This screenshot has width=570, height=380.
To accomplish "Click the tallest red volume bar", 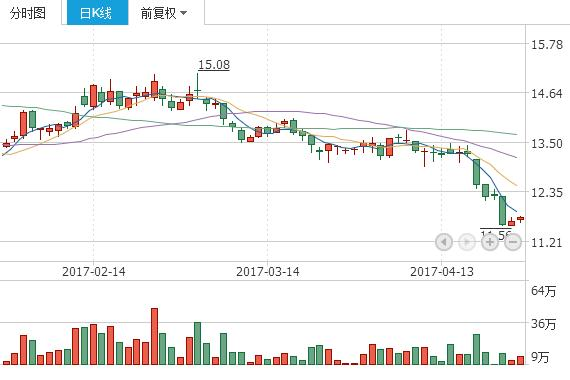I will pos(154,336).
